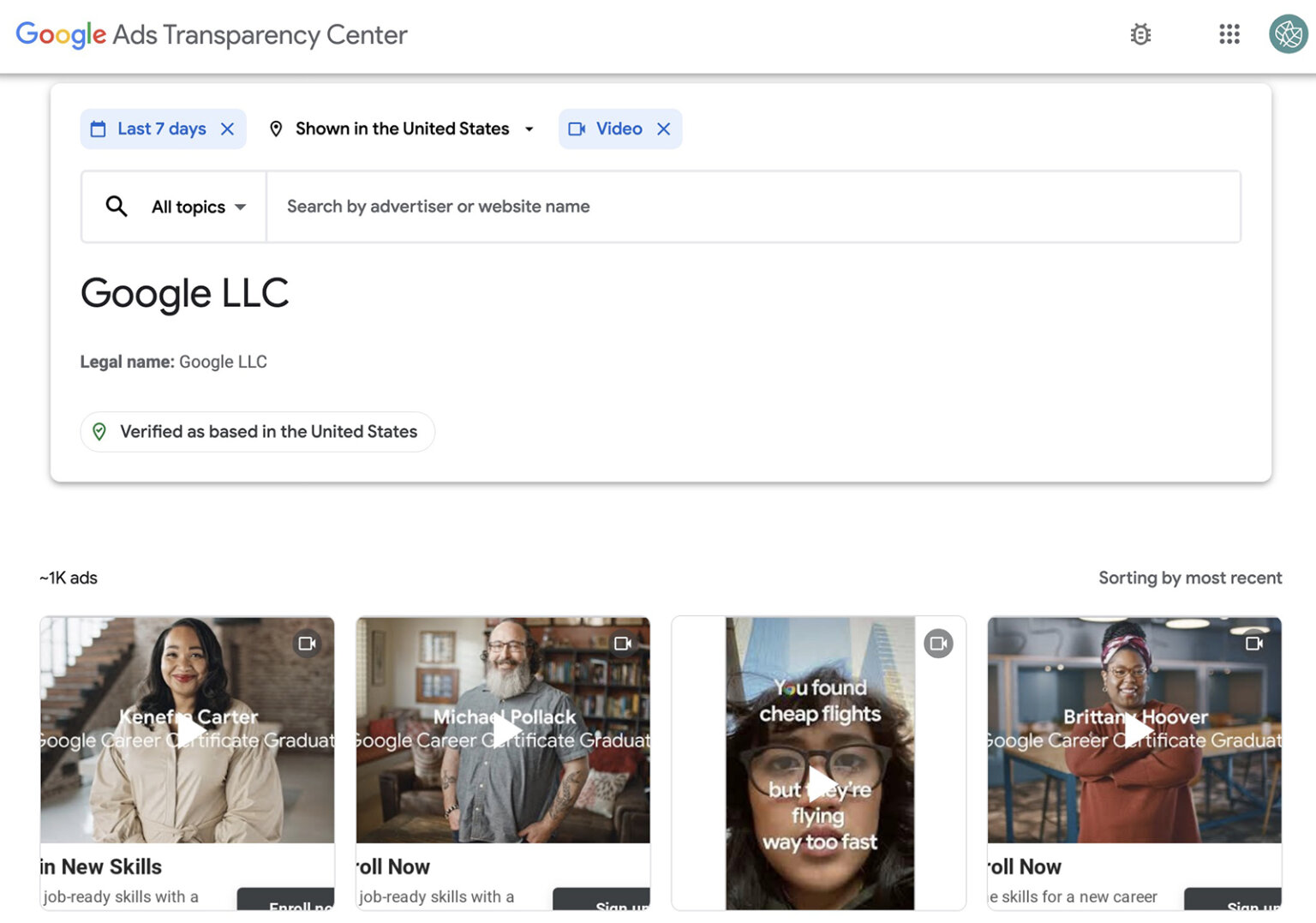Expand the video badge on the cheap flights ad
This screenshot has height=923, width=1316.
pos(938,643)
